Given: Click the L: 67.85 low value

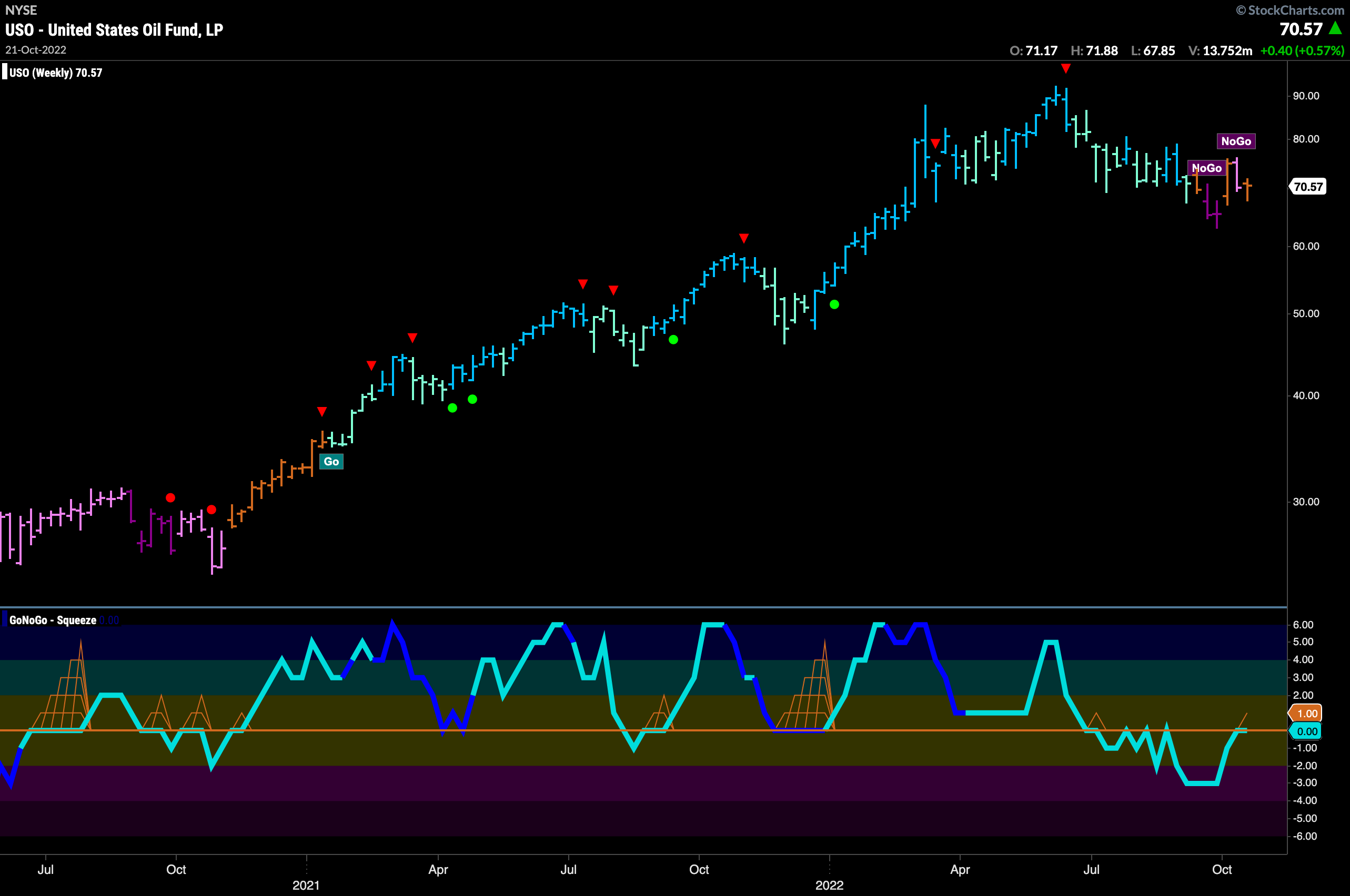Looking at the screenshot, I should (1153, 51).
